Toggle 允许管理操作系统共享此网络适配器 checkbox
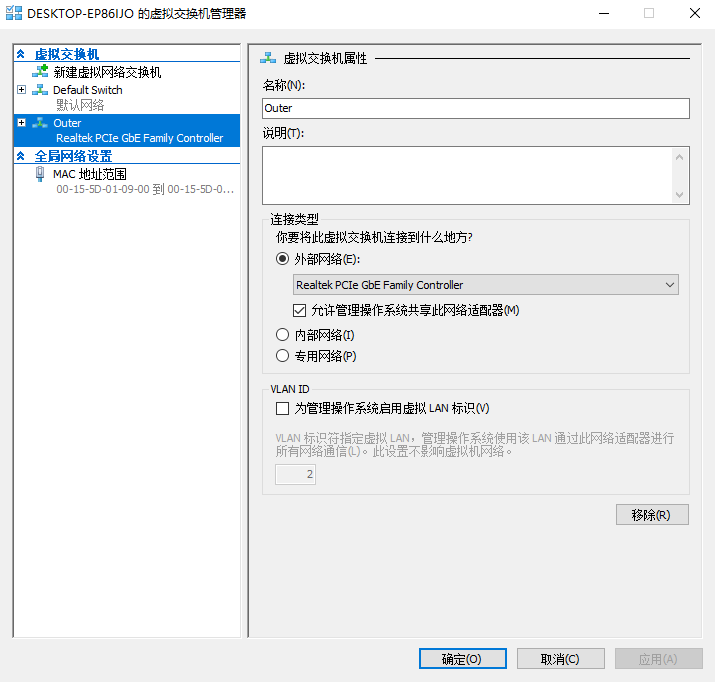Screen dimensions: 715x682 coord(299,310)
